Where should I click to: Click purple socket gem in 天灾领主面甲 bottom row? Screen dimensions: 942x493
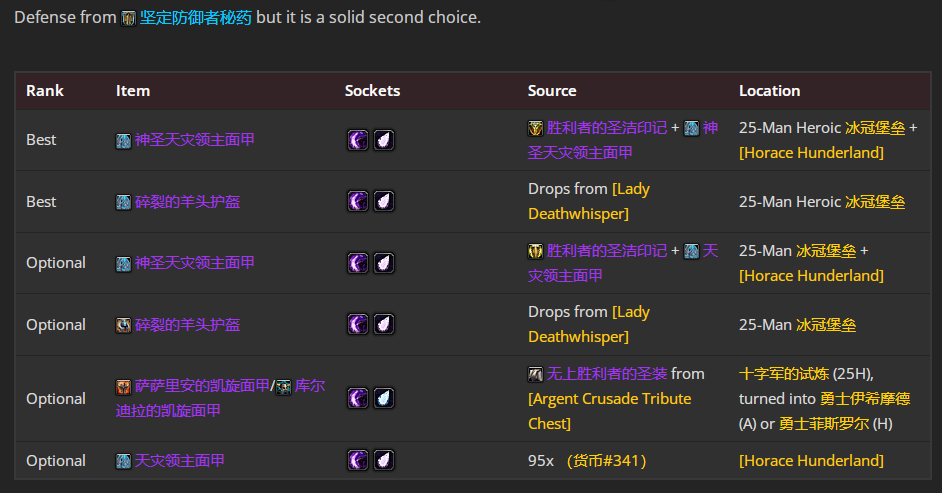tap(357, 461)
